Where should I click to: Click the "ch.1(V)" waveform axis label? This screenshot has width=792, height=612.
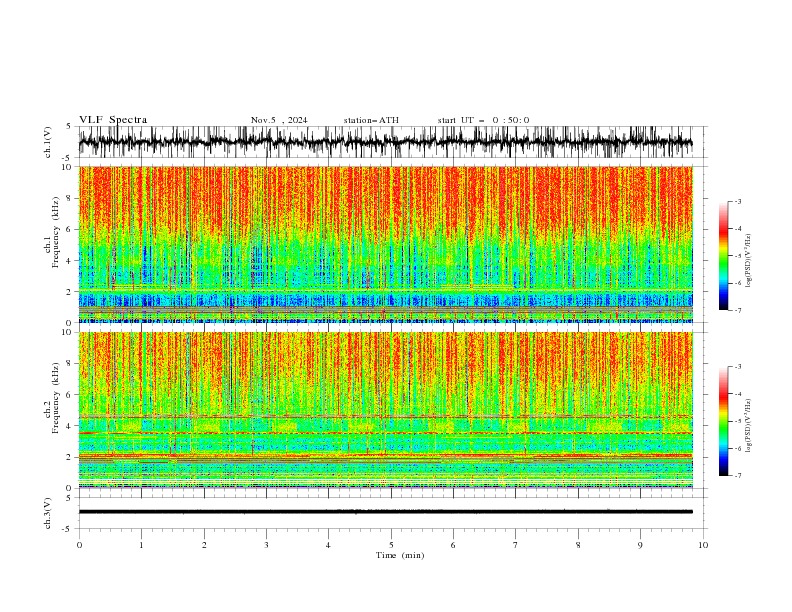click(48, 142)
